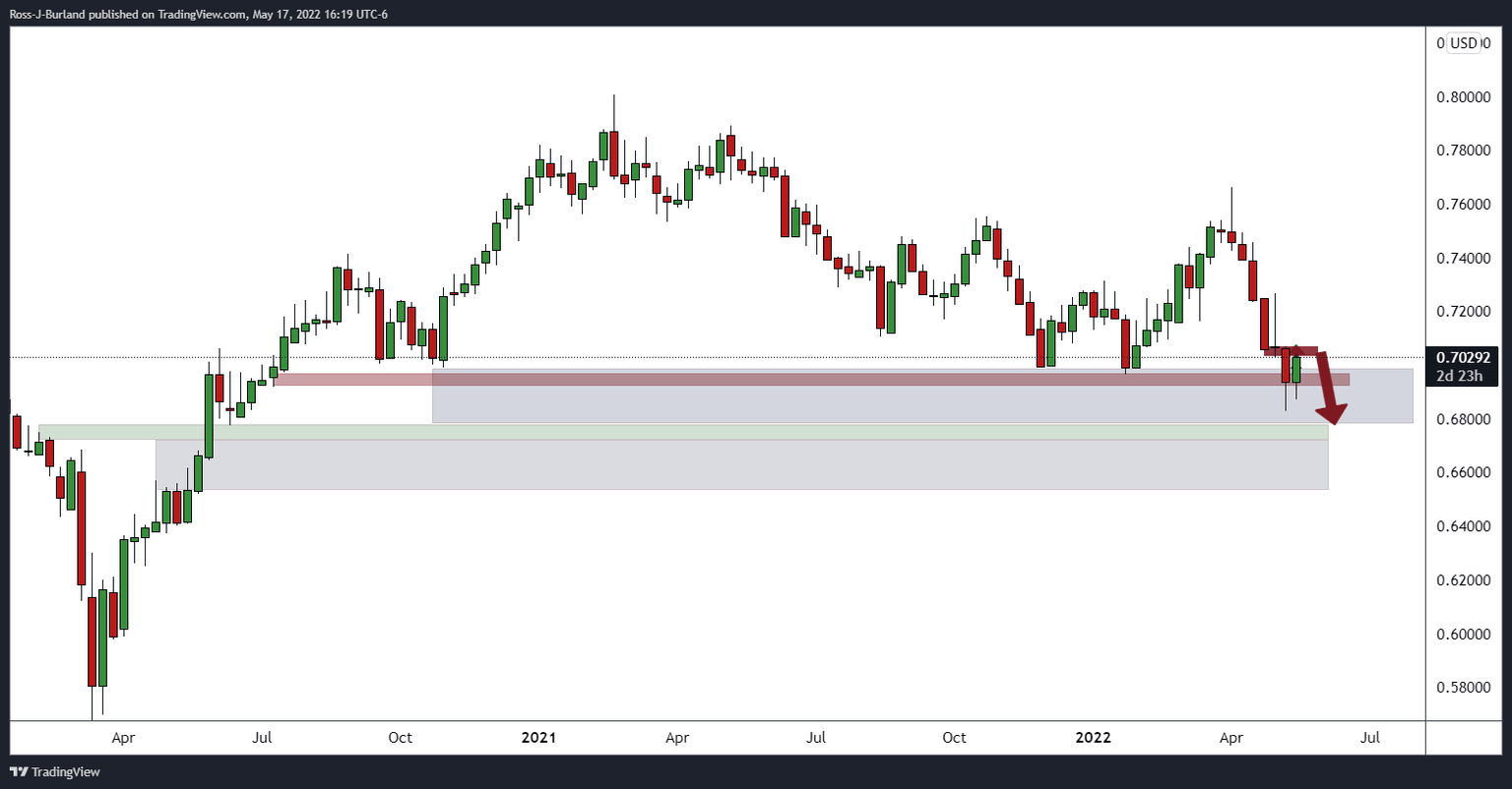Viewport: 1512px width, 789px height.
Task: Select the red downward arrow drawing
Action: coord(1332,387)
